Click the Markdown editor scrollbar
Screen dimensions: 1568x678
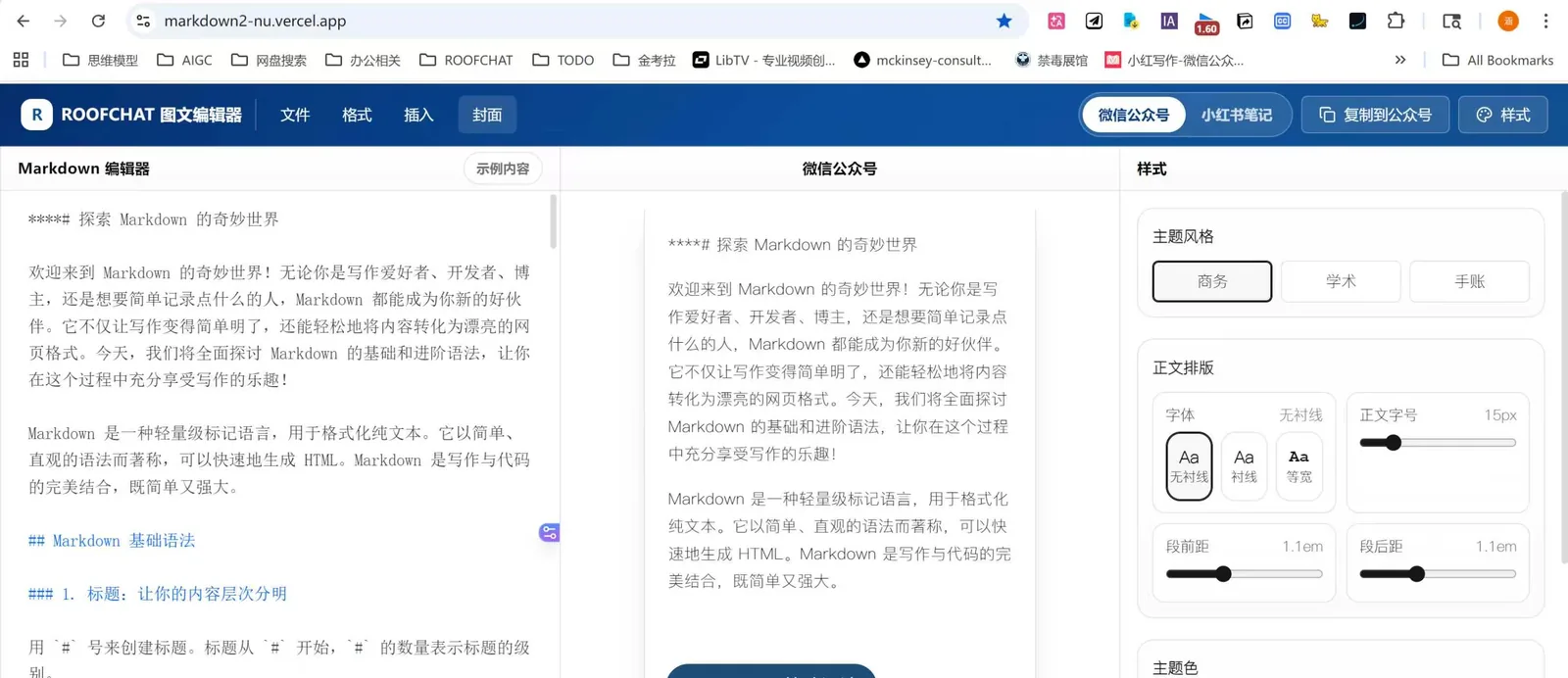(x=554, y=221)
